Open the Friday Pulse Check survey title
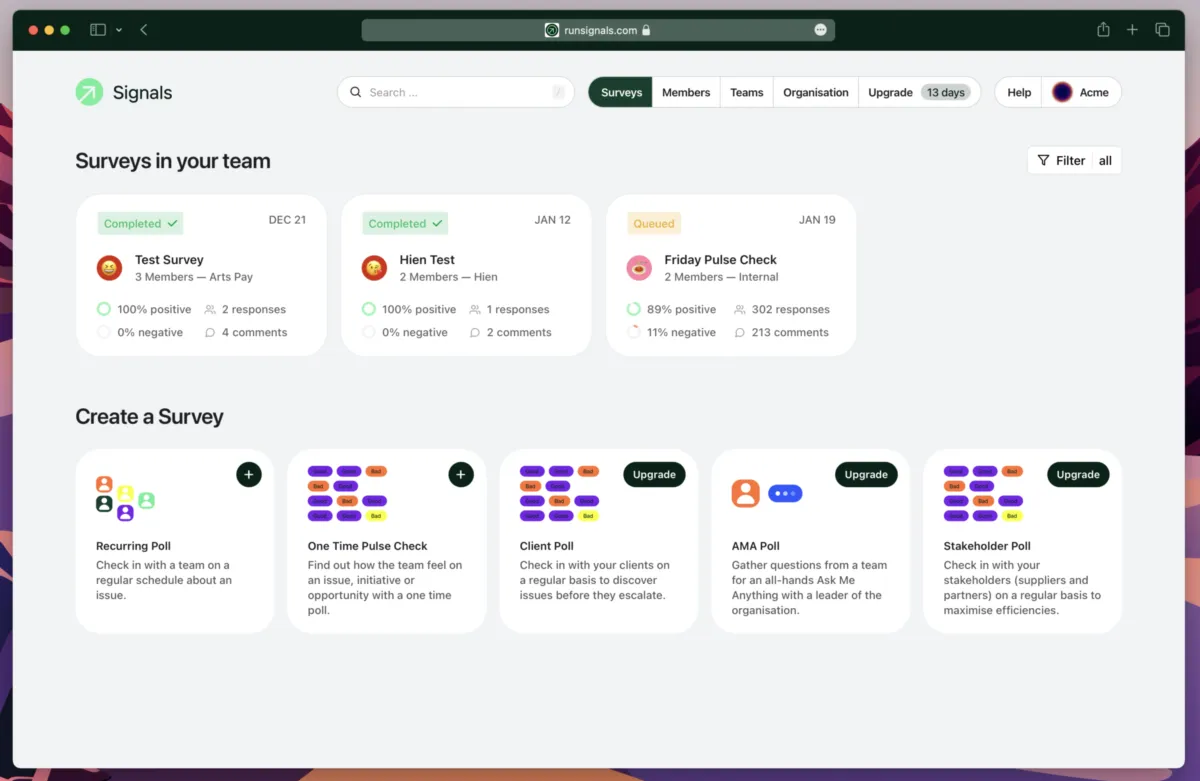The height and width of the screenshot is (781, 1200). pos(720,260)
